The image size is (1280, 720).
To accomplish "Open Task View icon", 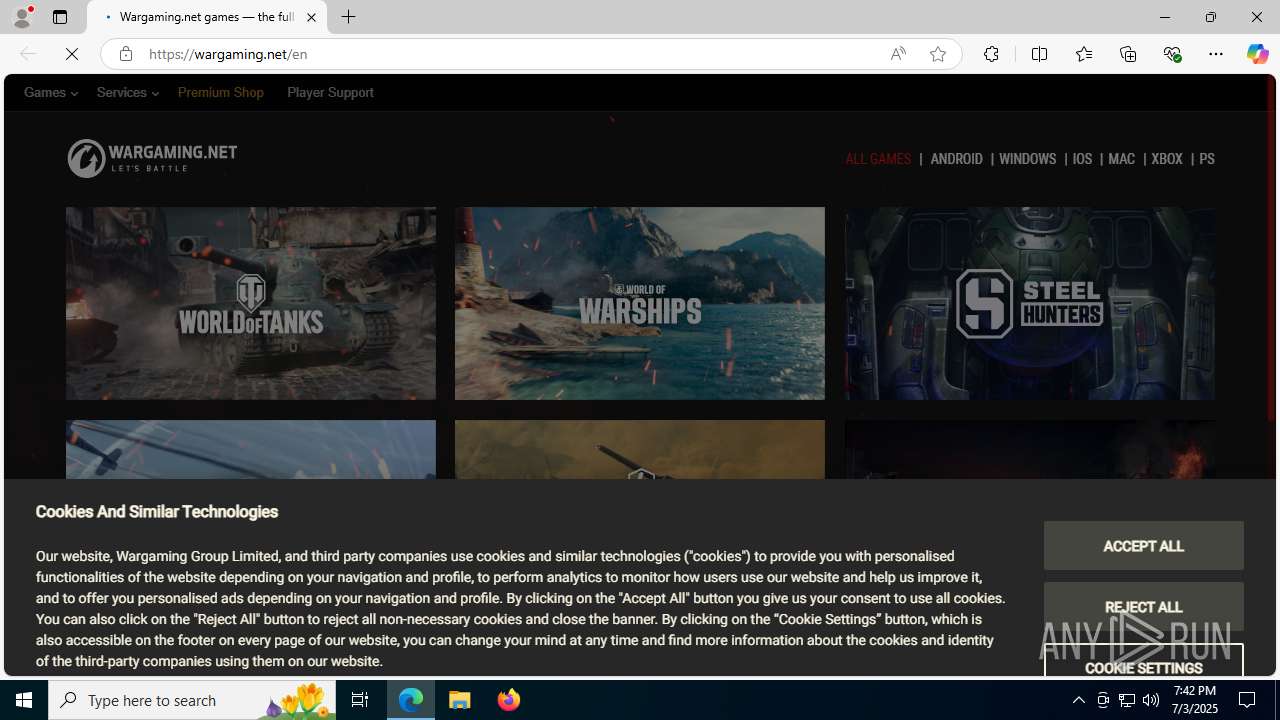I will click(360, 700).
